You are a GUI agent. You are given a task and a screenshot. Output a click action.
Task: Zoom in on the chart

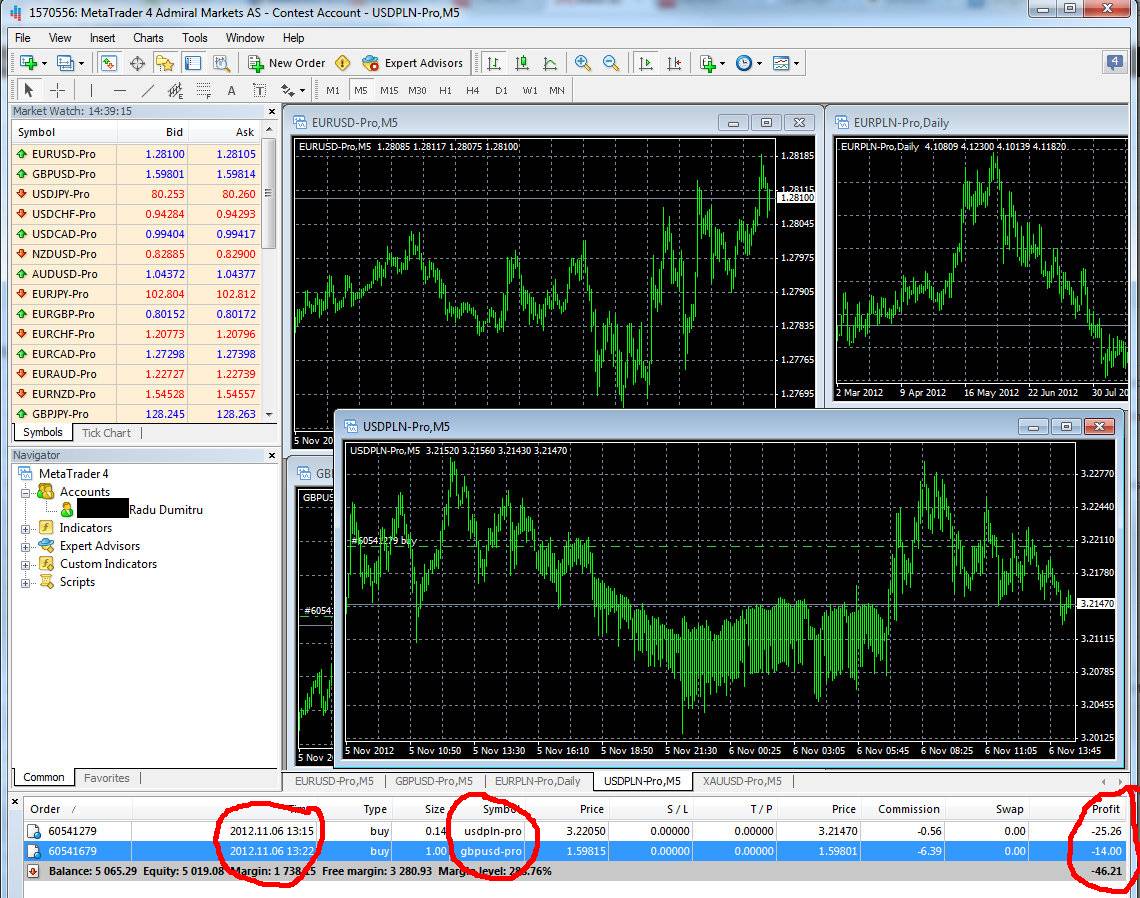tap(582, 63)
